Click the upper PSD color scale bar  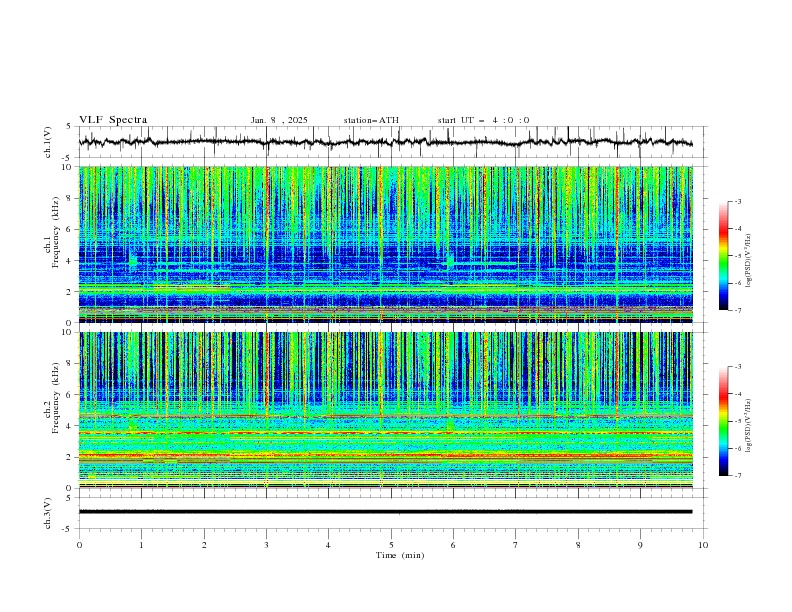pos(723,256)
